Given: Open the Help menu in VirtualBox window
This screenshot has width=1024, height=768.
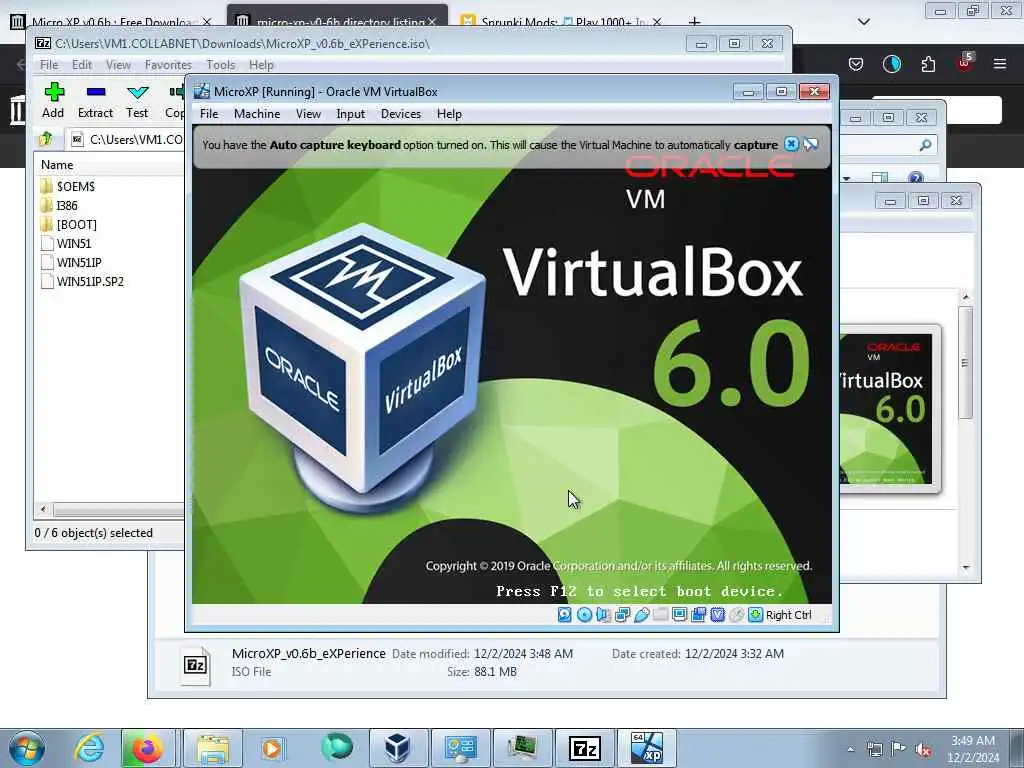Looking at the screenshot, I should pyautogui.click(x=449, y=114).
